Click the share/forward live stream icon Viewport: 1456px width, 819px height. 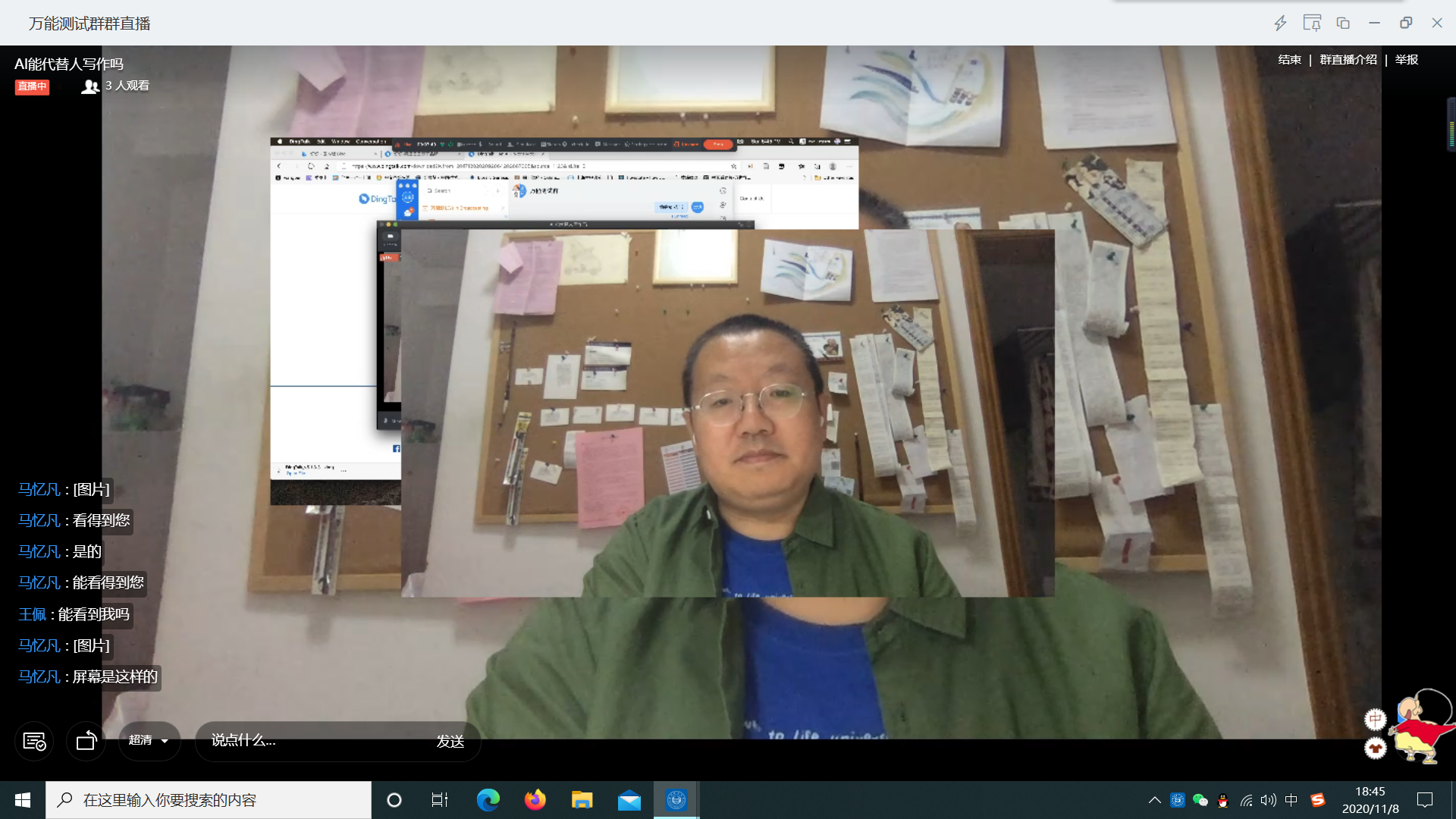[x=86, y=741]
